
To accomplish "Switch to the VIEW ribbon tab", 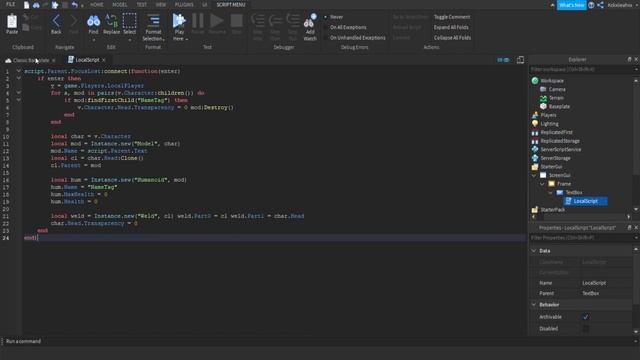I will coord(161,5).
